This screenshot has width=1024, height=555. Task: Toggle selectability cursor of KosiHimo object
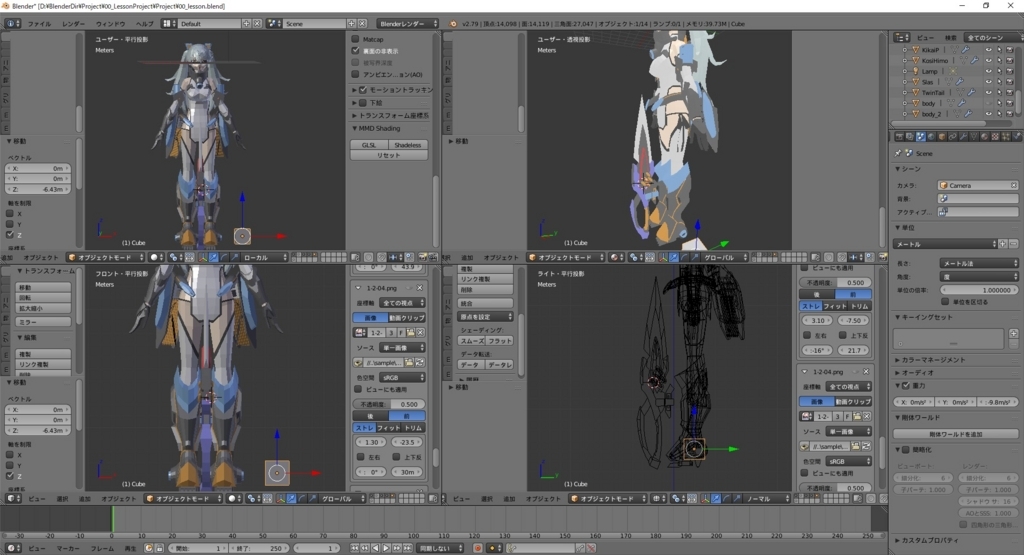click(999, 61)
